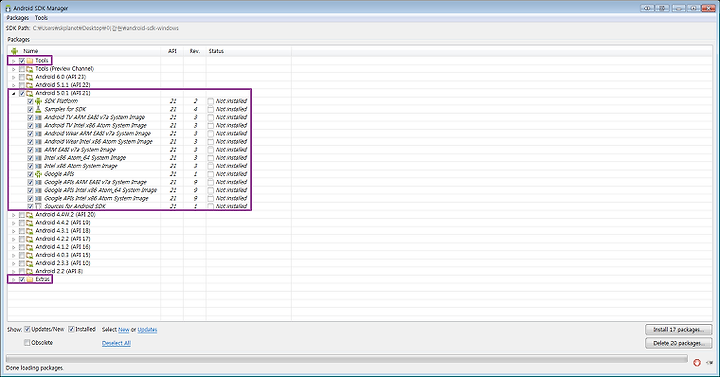Click the Android TV ARM EABI v7a image icon
Viewport: 720px width, 377px height.
[39, 118]
